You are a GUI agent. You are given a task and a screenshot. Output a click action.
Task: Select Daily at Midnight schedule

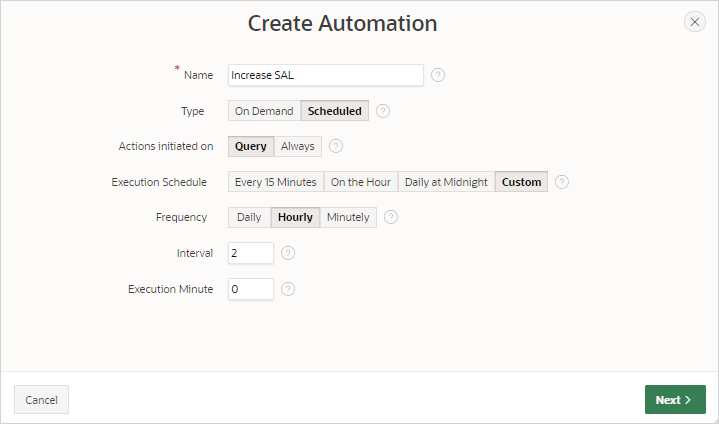coord(446,182)
